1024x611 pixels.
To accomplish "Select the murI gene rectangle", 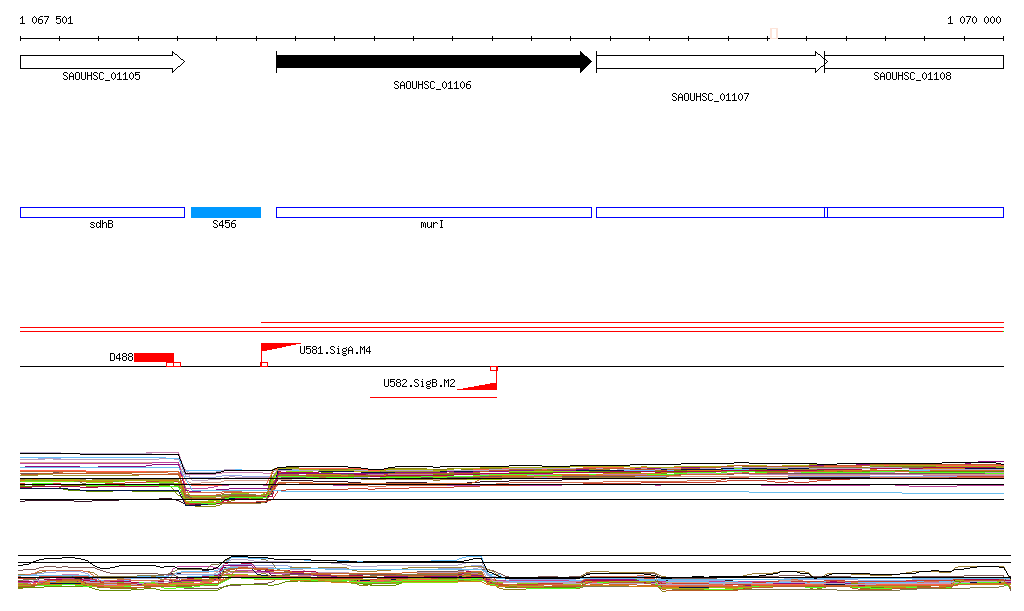I will coord(433,212).
